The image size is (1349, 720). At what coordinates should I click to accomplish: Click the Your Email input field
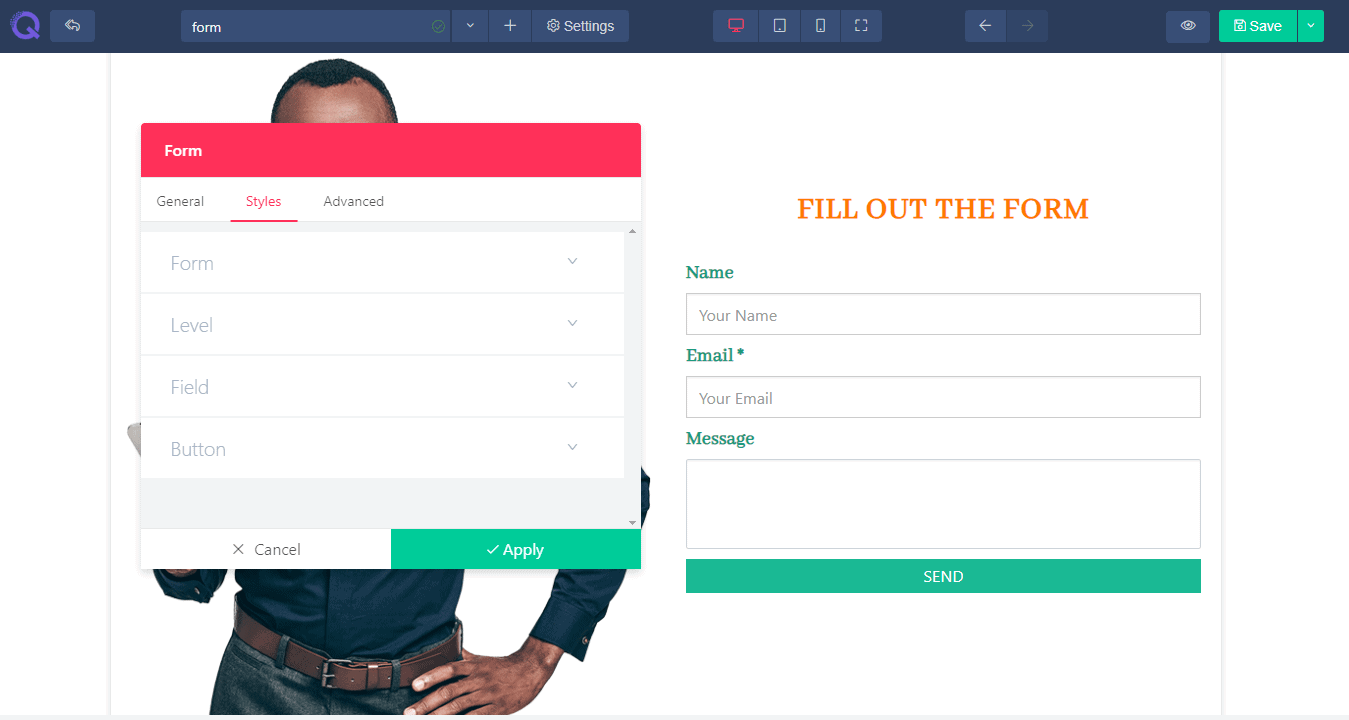[943, 397]
